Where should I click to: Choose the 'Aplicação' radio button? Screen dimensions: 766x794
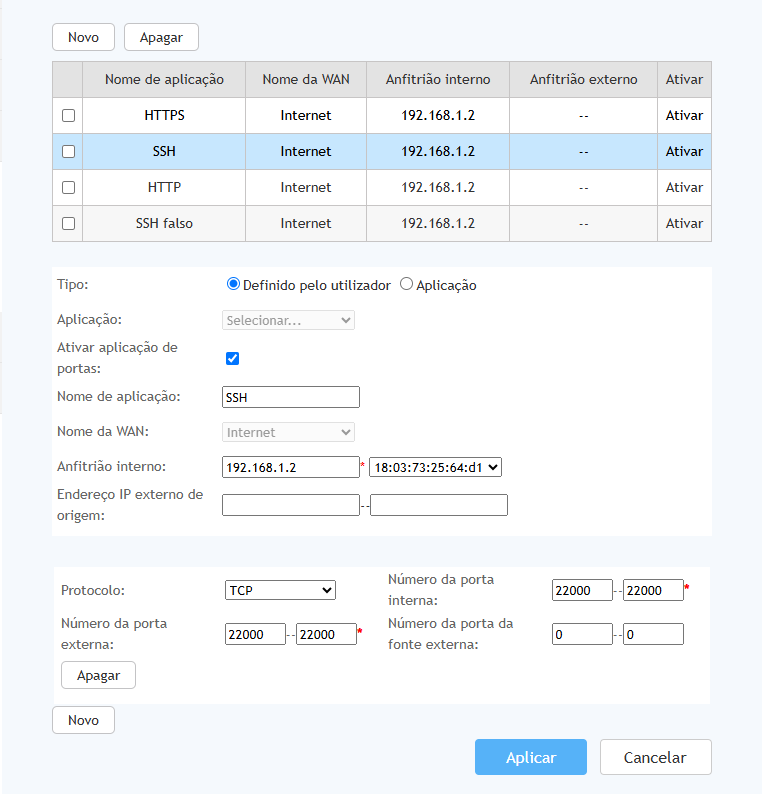pos(406,284)
